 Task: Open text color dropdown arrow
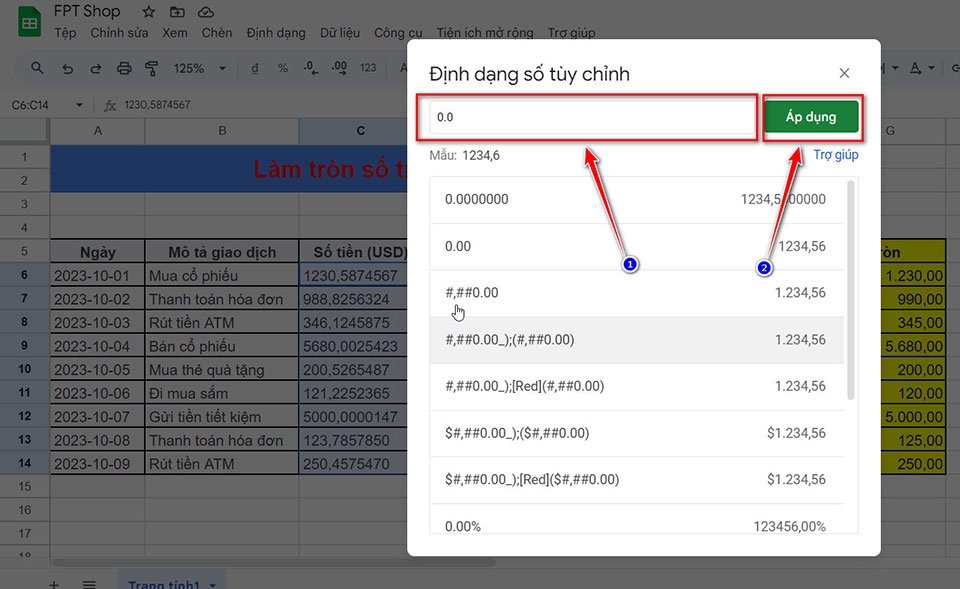tap(931, 68)
